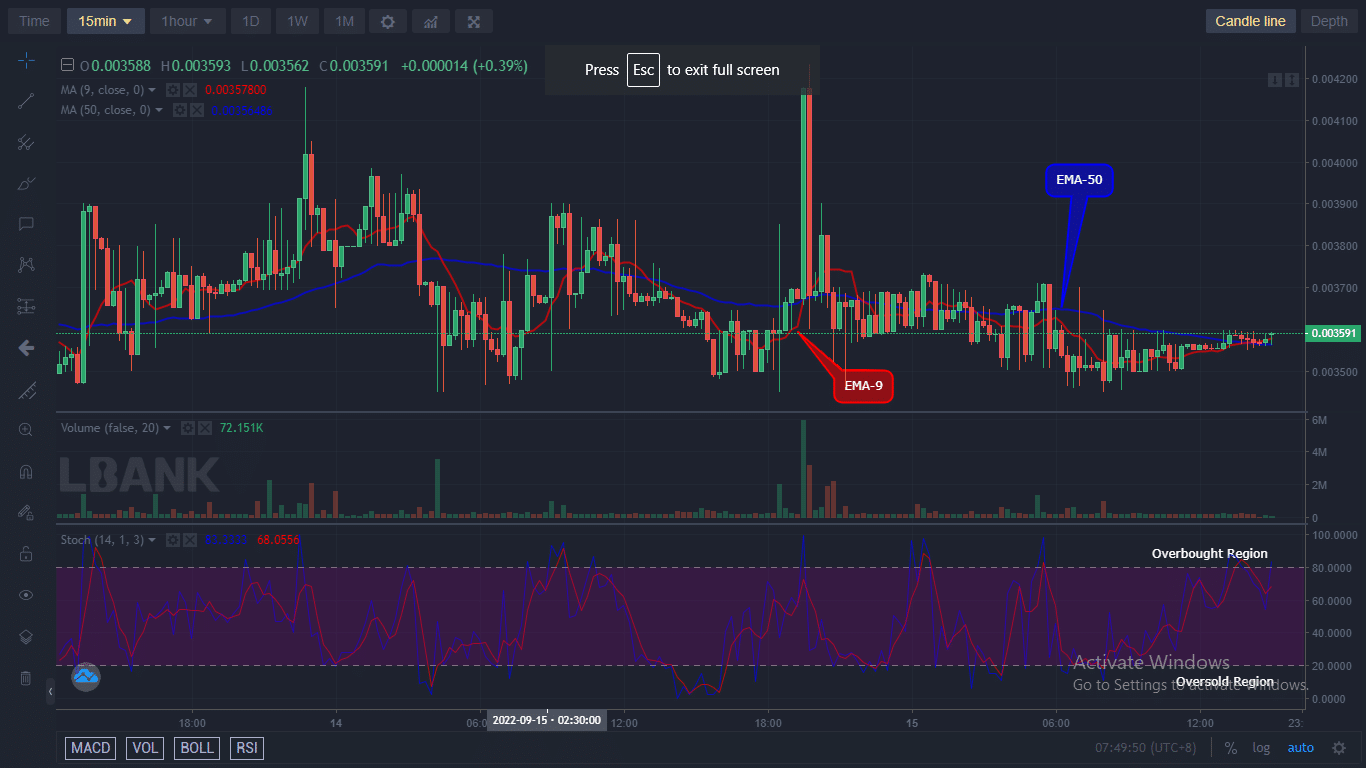Click the 0.004200 price axis label
The image size is (1366, 768).
point(1336,79)
